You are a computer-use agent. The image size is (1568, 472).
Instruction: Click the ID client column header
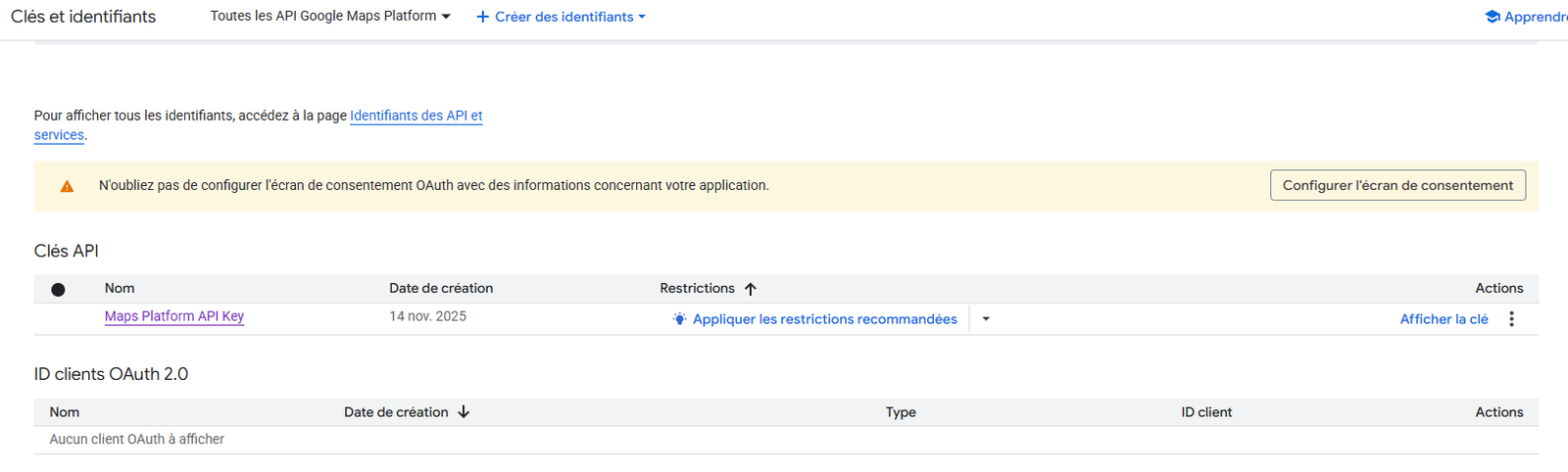[x=1206, y=412]
